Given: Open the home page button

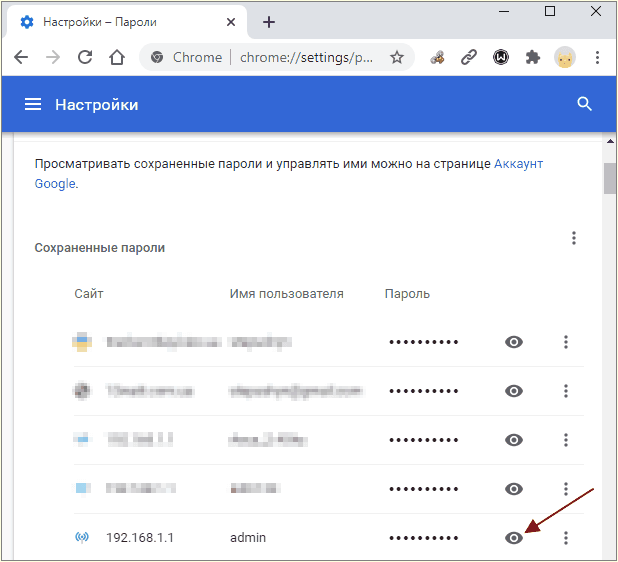Looking at the screenshot, I should [117, 58].
